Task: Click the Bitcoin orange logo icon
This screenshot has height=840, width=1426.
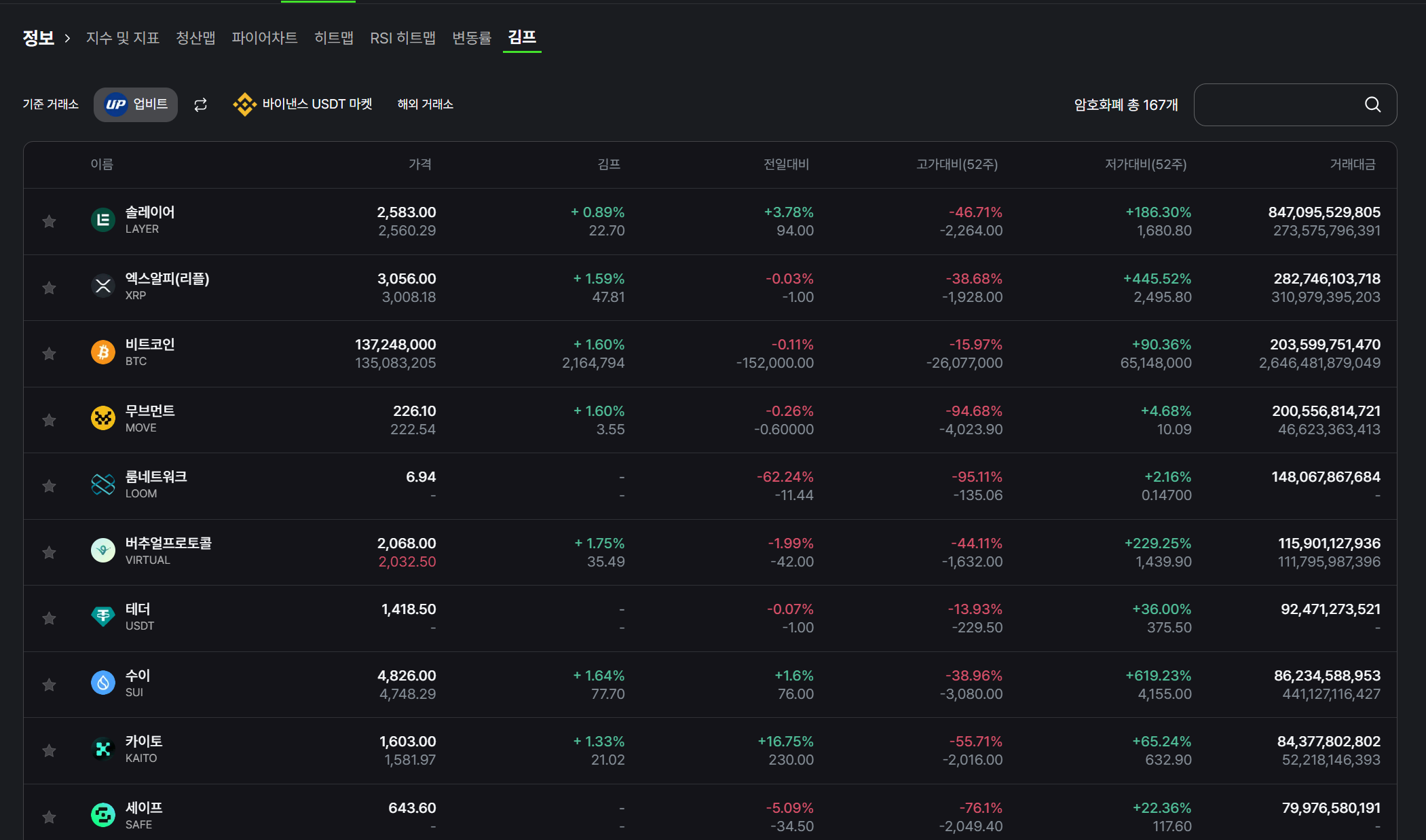Action: pyautogui.click(x=103, y=352)
